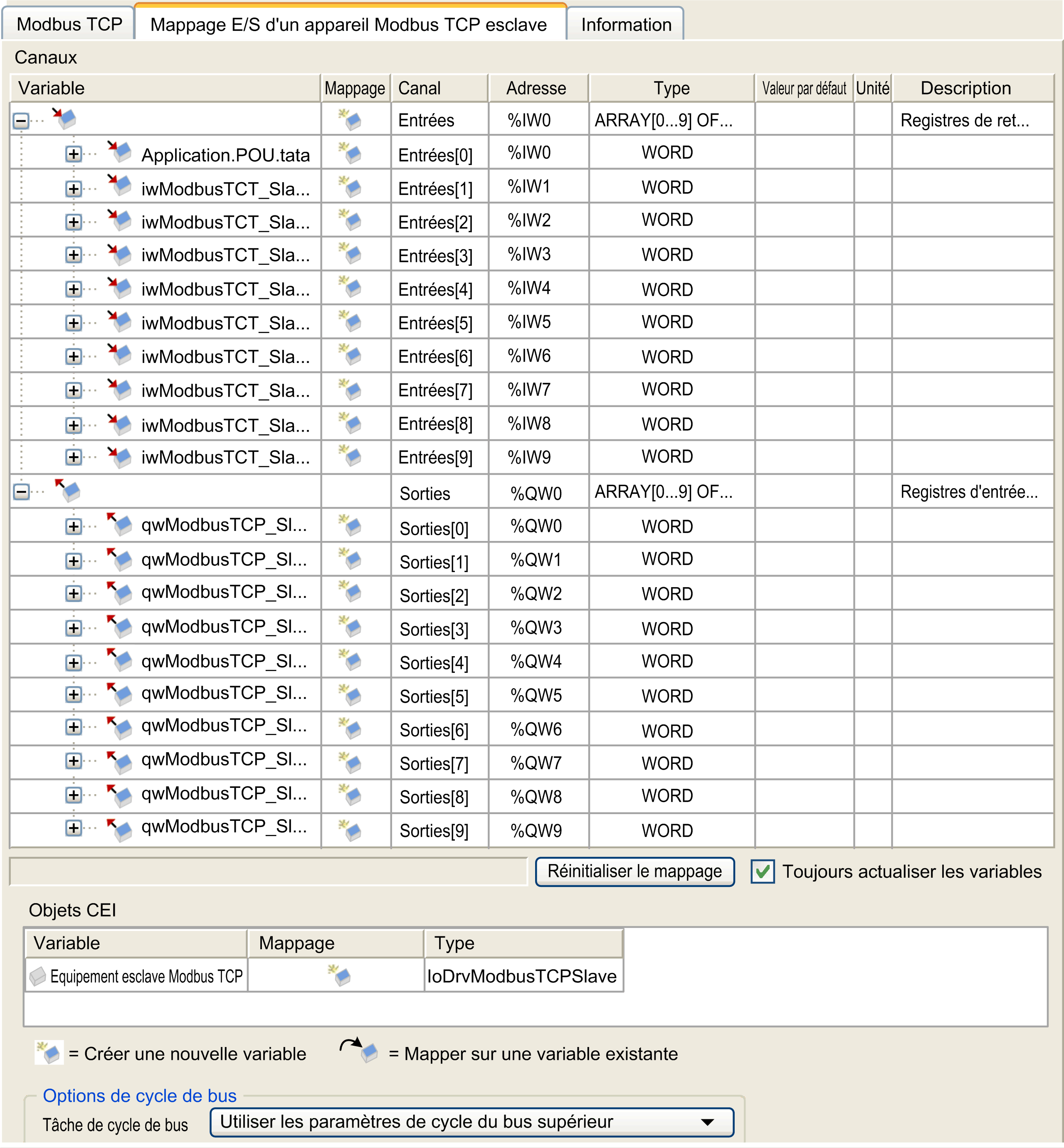Click the mapping icon in the Sorties[8] row
The image size is (1064, 1148).
[x=350, y=795]
